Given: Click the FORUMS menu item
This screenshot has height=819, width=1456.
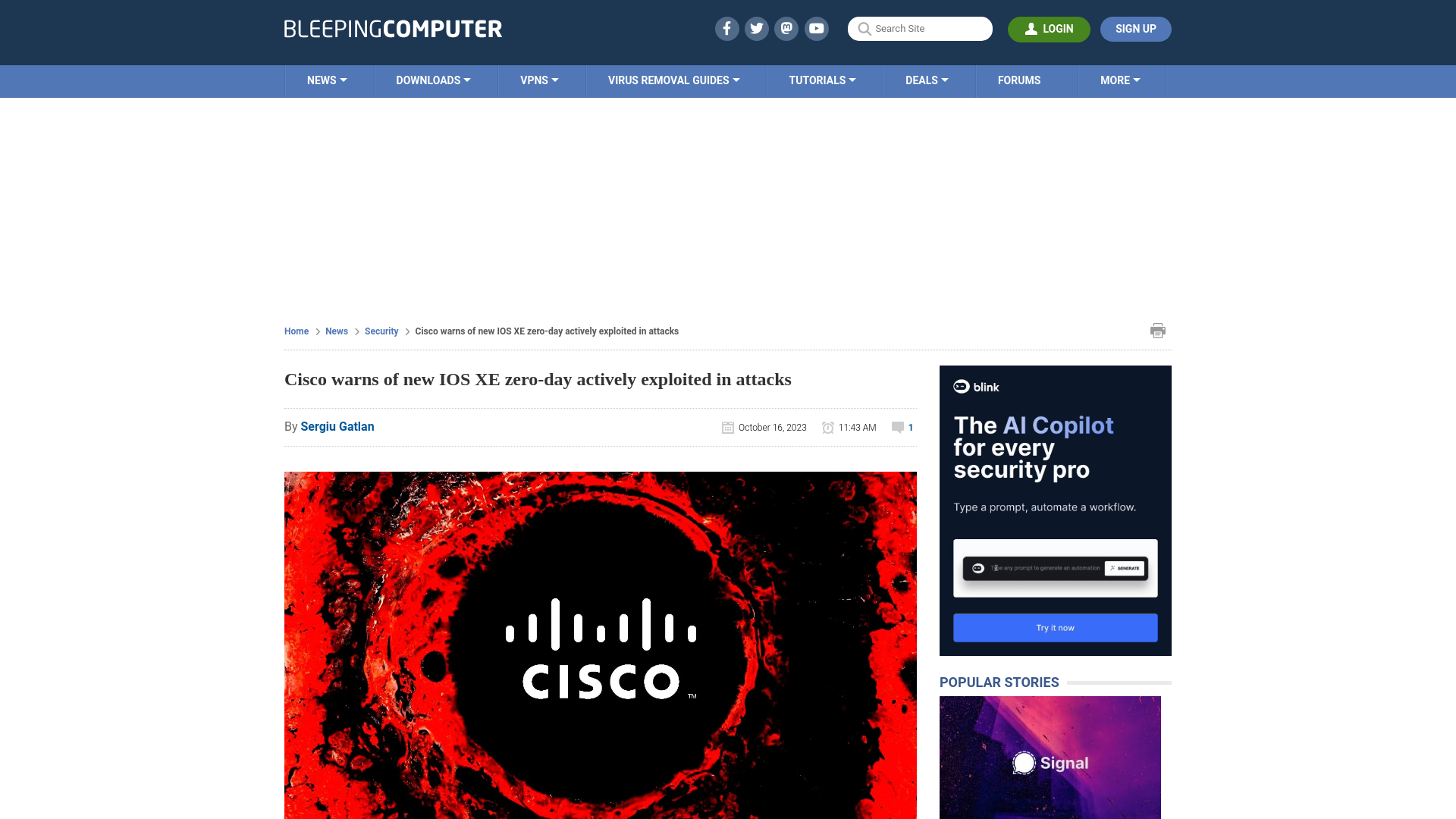Looking at the screenshot, I should 1019,80.
